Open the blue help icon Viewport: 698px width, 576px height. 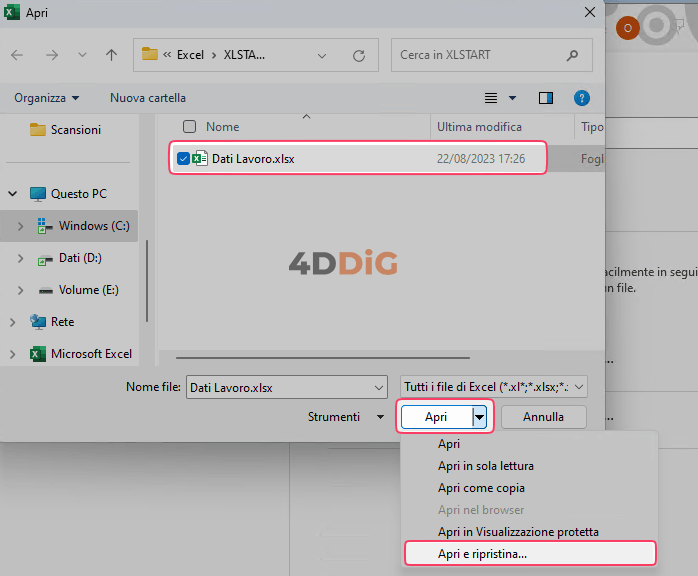582,98
